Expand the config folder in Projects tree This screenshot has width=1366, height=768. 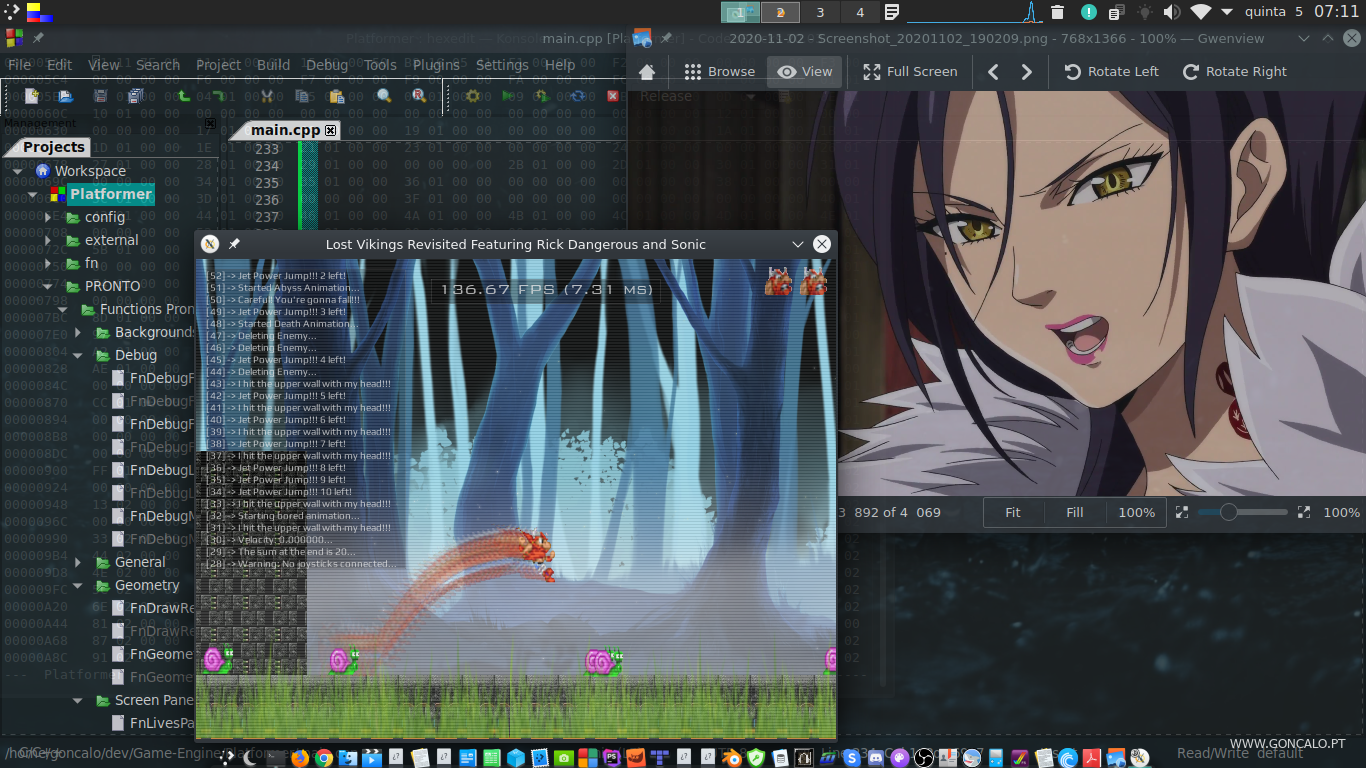[48, 217]
